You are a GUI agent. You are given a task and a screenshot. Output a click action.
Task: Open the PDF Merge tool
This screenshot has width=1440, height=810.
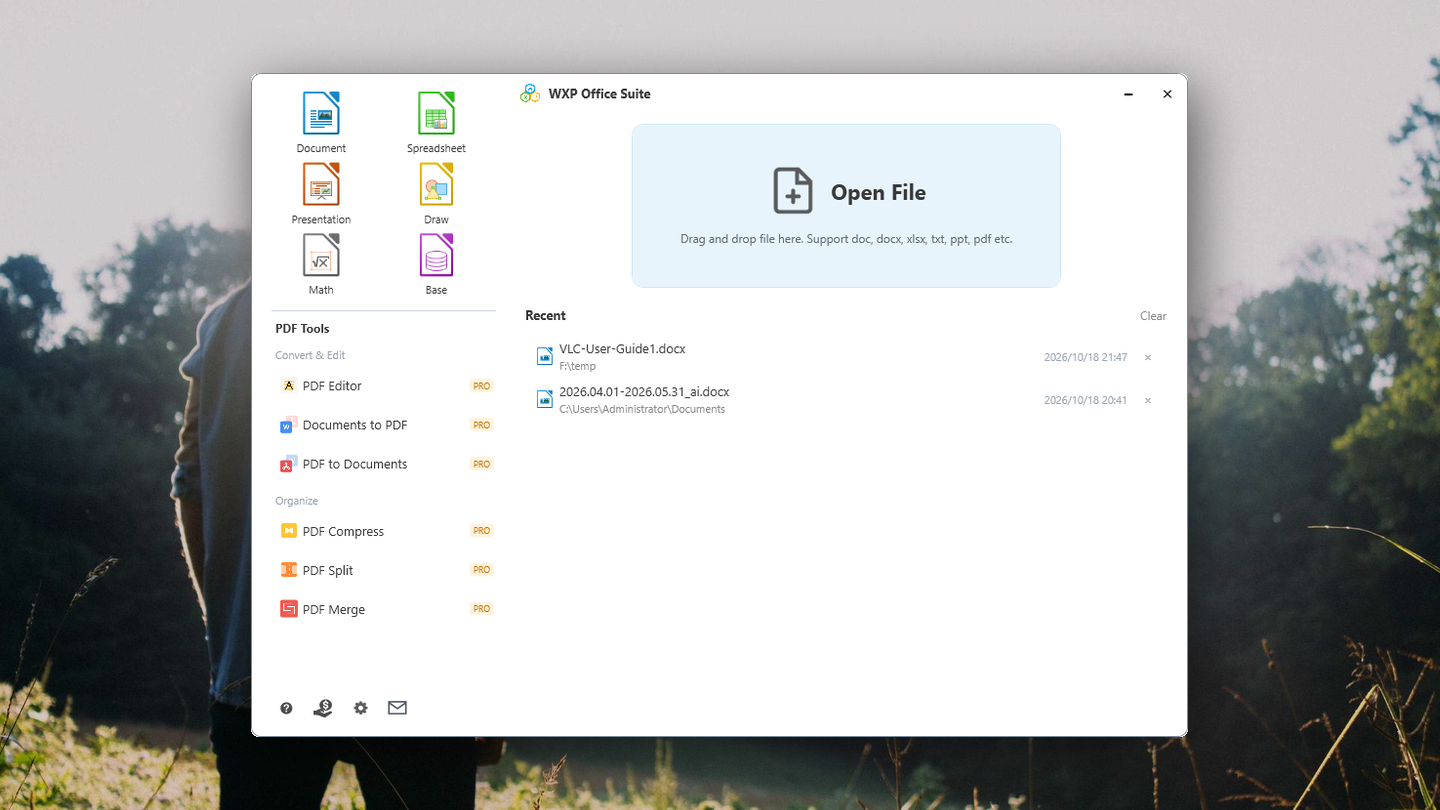(385, 609)
